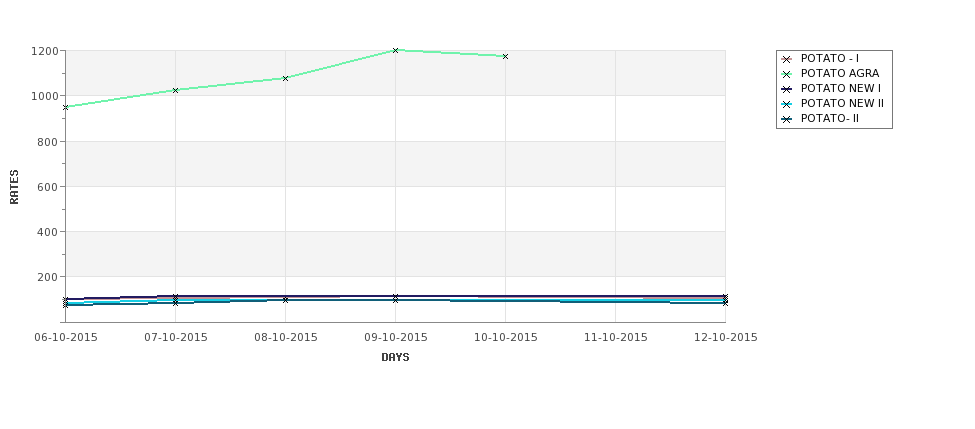Click POTATO AGRA data point on 09-10-2015
This screenshot has height=429, width=975.
coord(395,50)
